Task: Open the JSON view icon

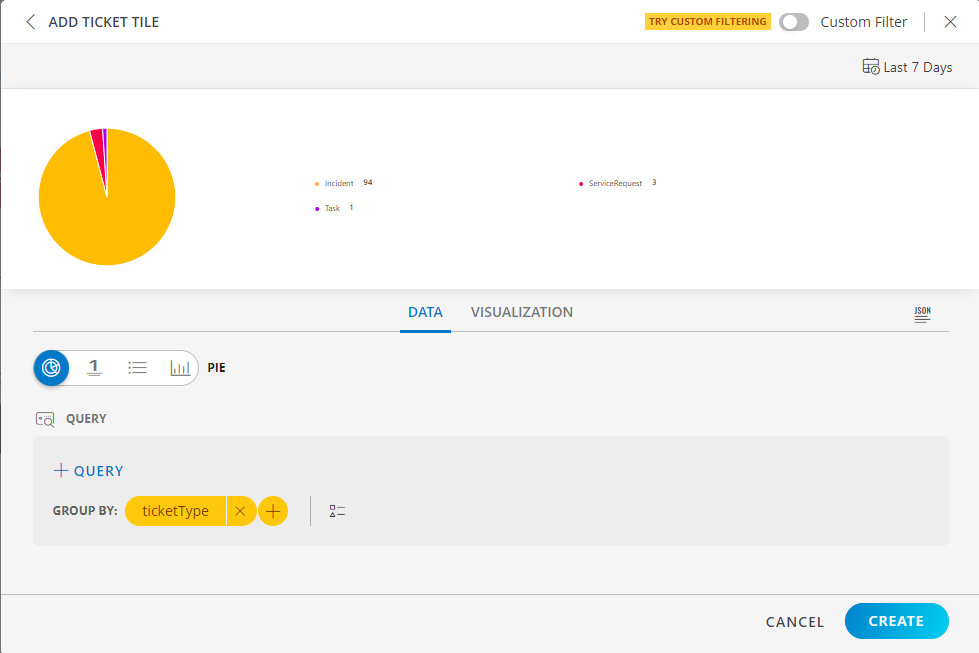Action: pyautogui.click(x=921, y=313)
